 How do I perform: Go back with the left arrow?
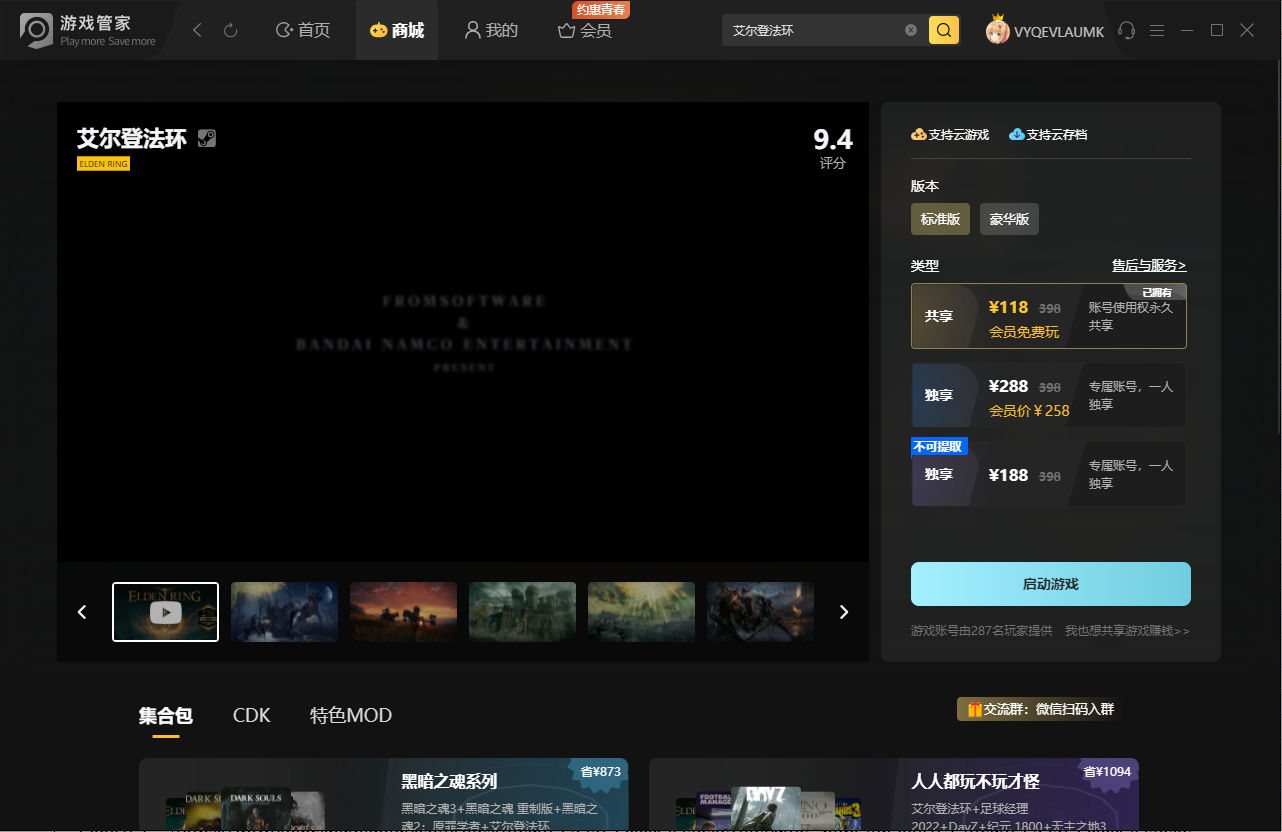point(198,31)
